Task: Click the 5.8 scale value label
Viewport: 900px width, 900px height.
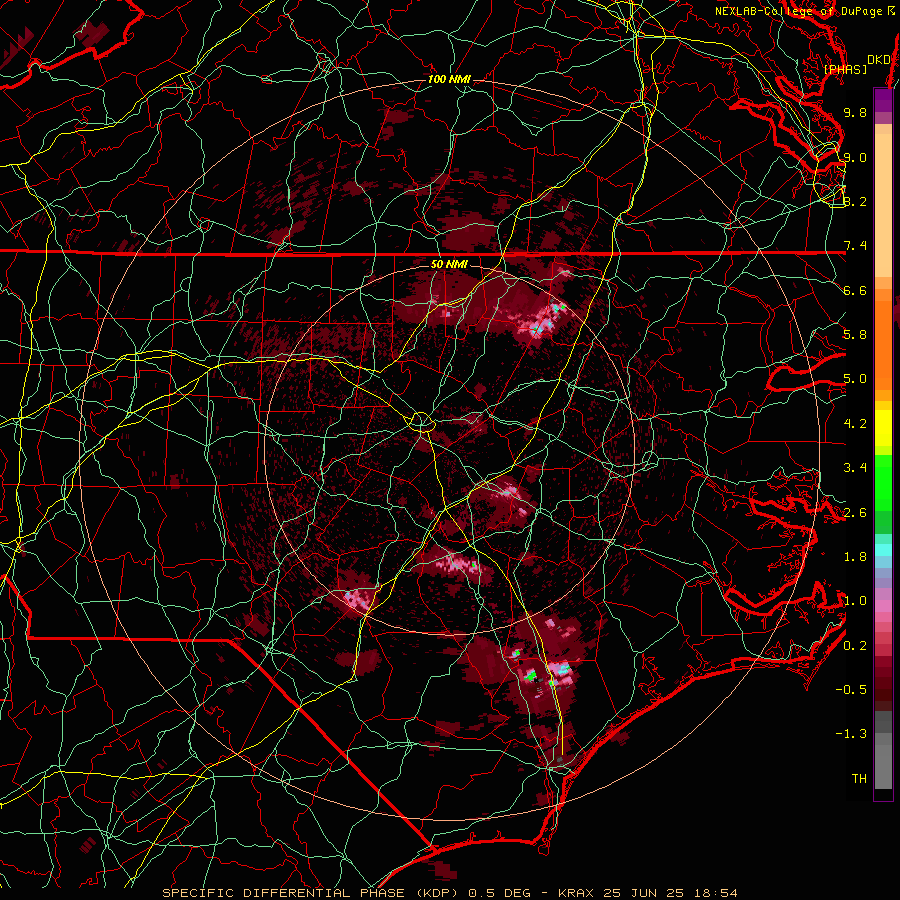Action: (x=855, y=335)
